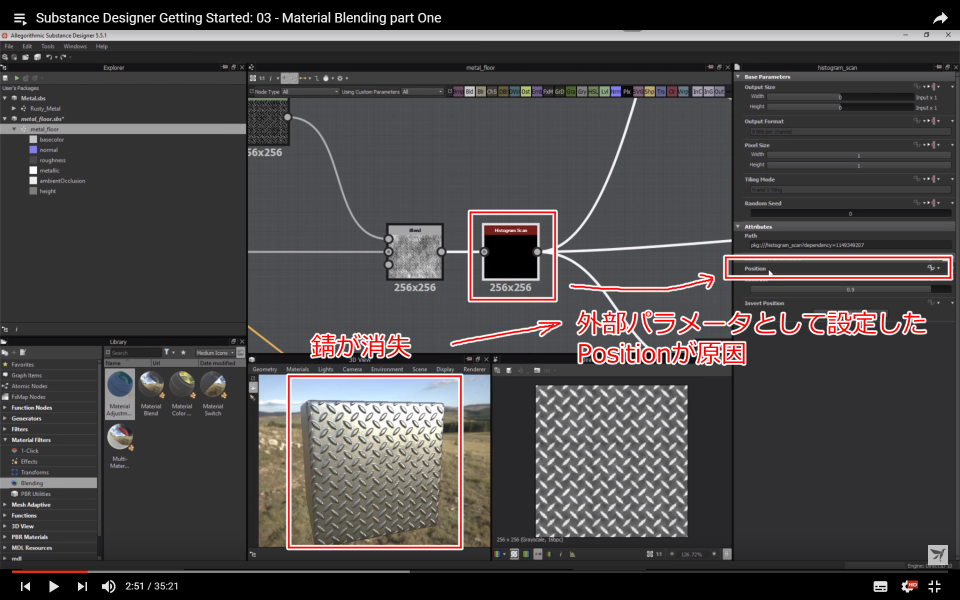Viewport: 960px width, 600px height.
Task: Click Histogram Scan node output connector
Action: click(537, 252)
